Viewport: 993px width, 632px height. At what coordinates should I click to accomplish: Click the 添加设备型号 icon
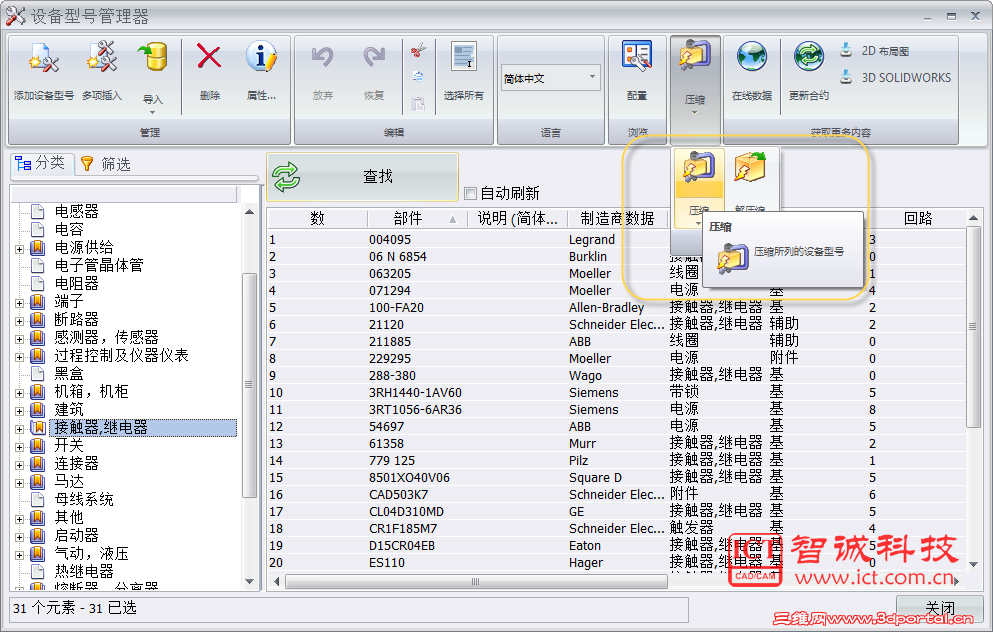43,59
